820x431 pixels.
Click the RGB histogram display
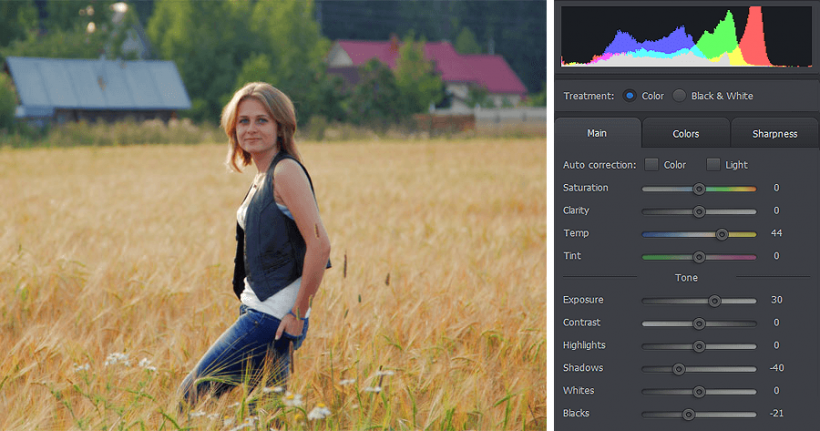tap(687, 37)
